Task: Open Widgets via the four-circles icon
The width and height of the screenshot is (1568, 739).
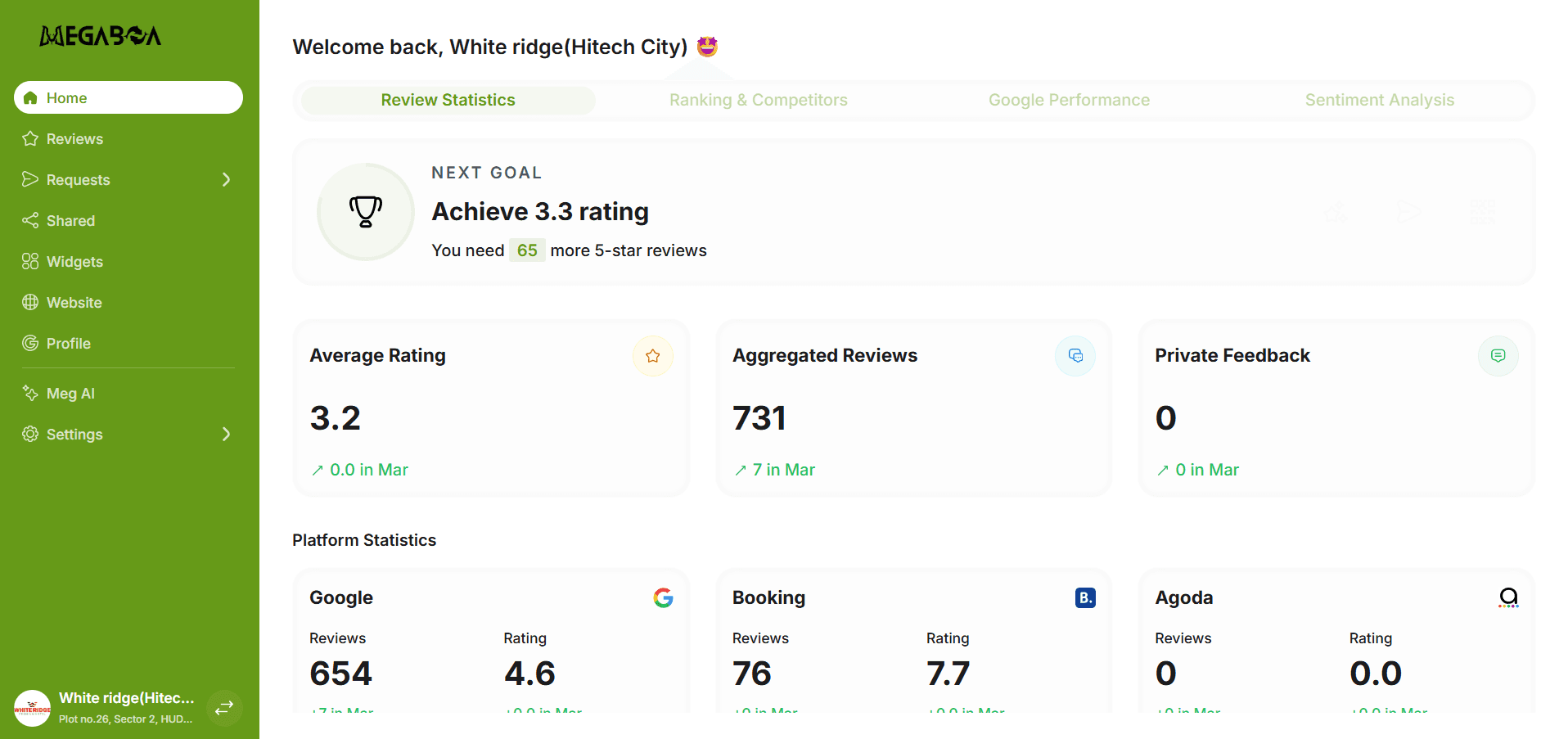Action: [x=30, y=261]
